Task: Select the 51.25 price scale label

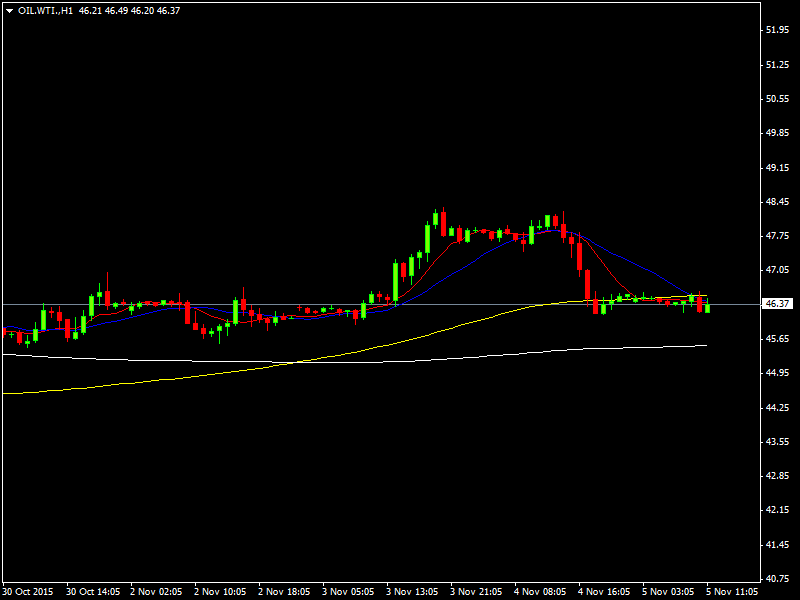Action: click(777, 65)
